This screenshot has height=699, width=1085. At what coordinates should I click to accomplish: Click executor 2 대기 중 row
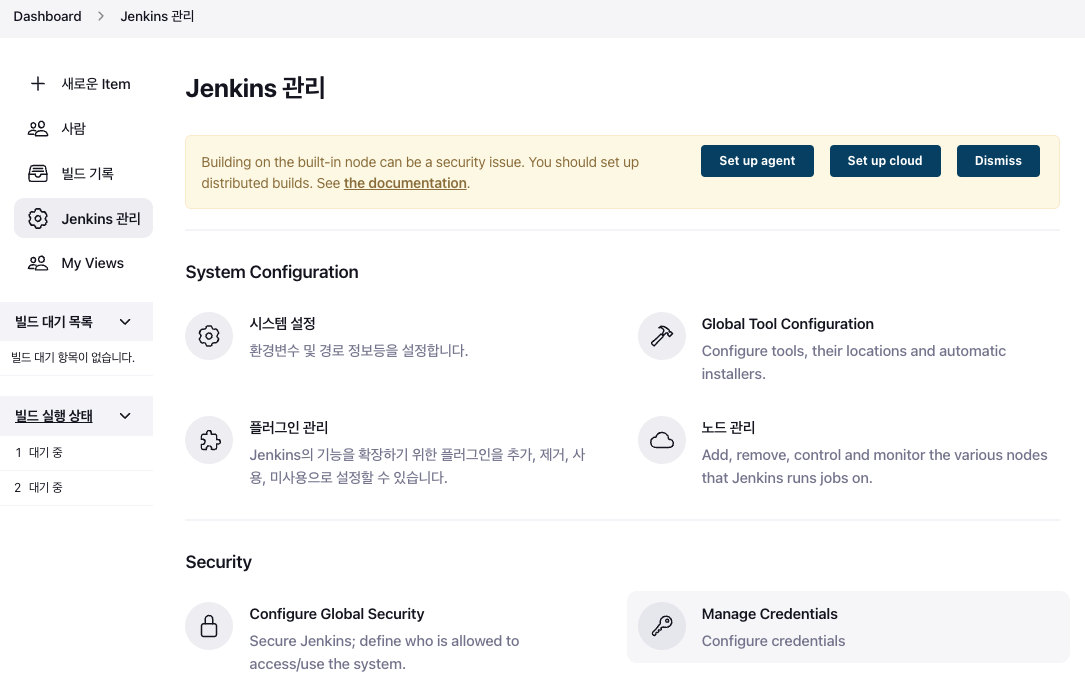click(x=76, y=488)
